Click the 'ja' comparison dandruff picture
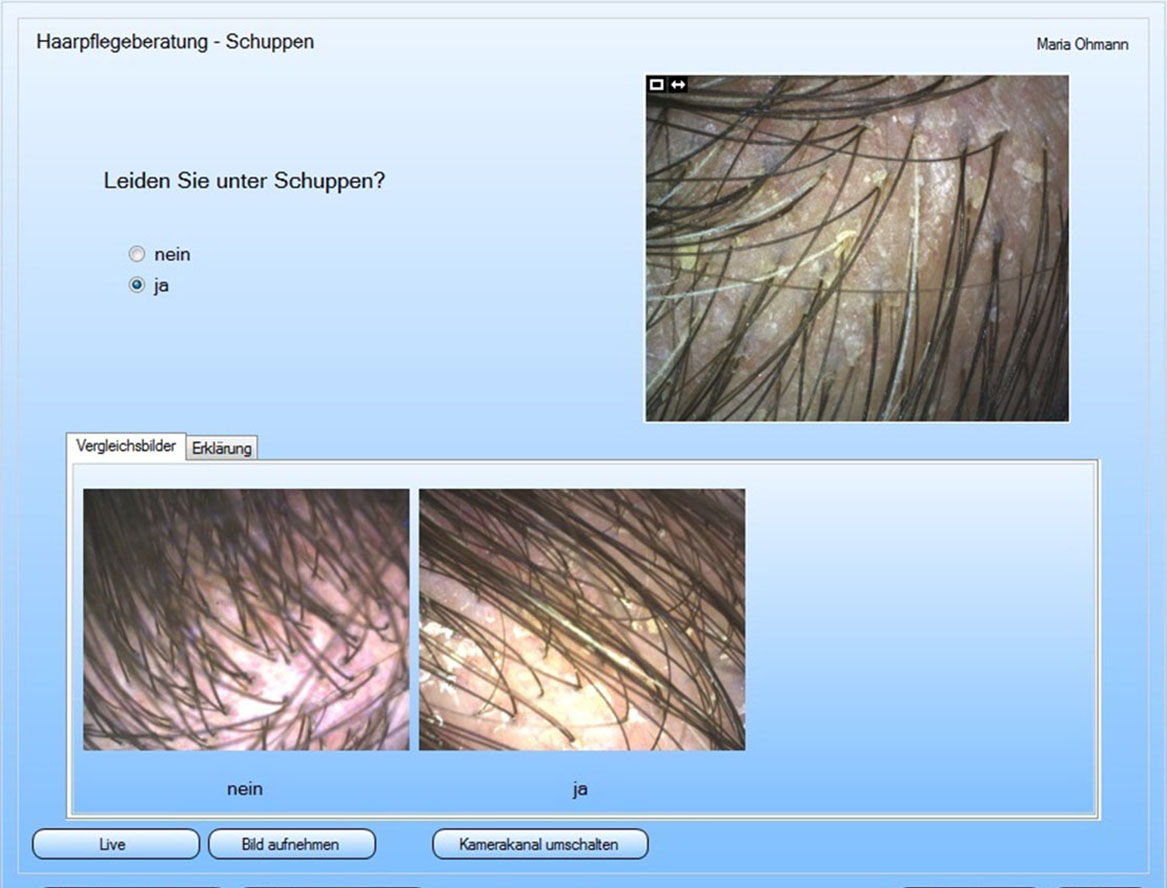 click(582, 619)
